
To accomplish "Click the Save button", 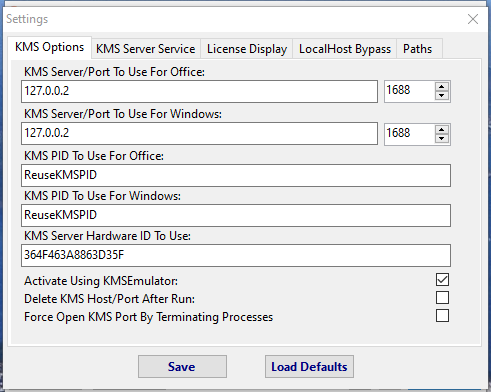I will pos(182,367).
